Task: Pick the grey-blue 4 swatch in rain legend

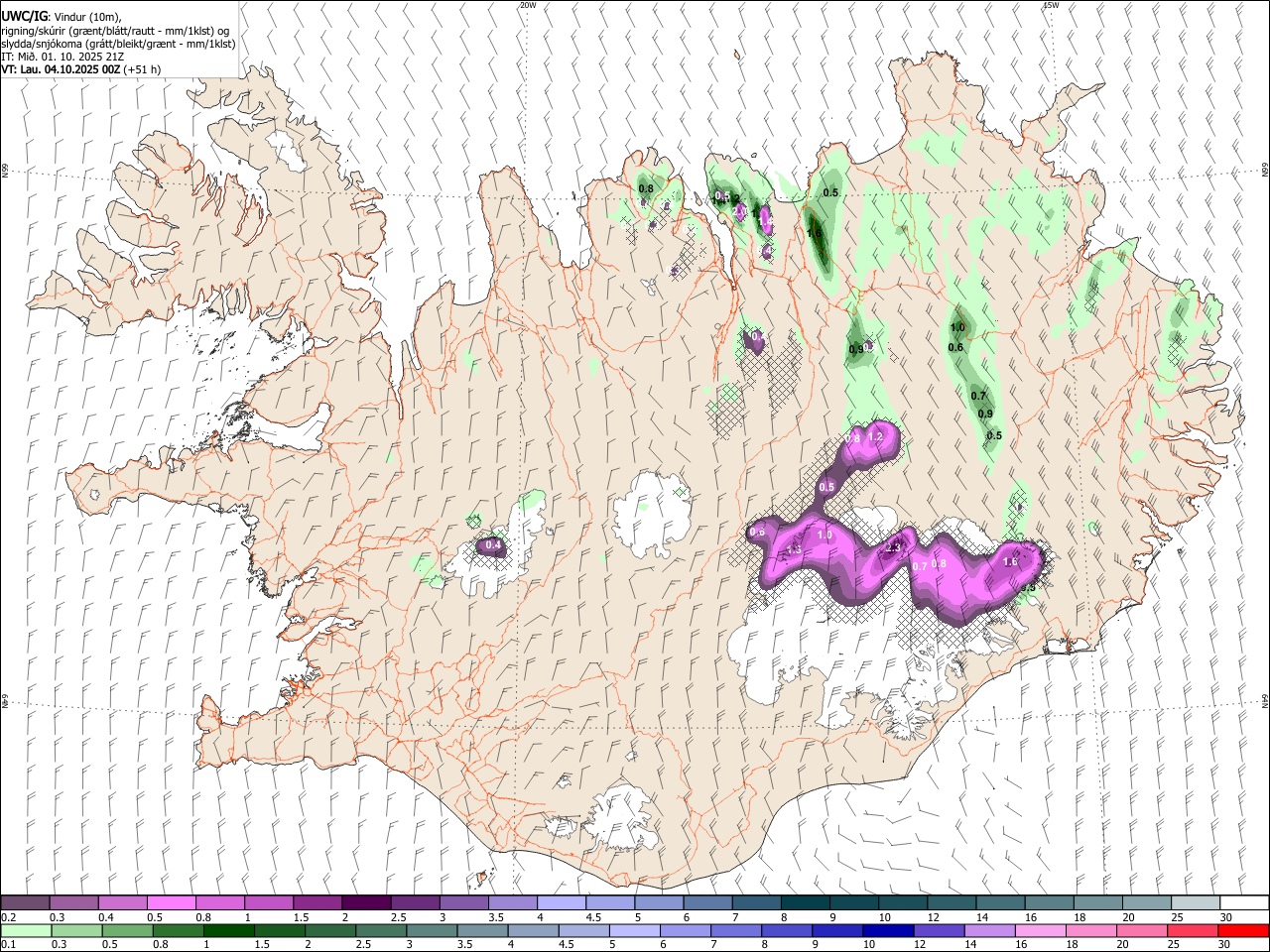Action: coord(533,930)
